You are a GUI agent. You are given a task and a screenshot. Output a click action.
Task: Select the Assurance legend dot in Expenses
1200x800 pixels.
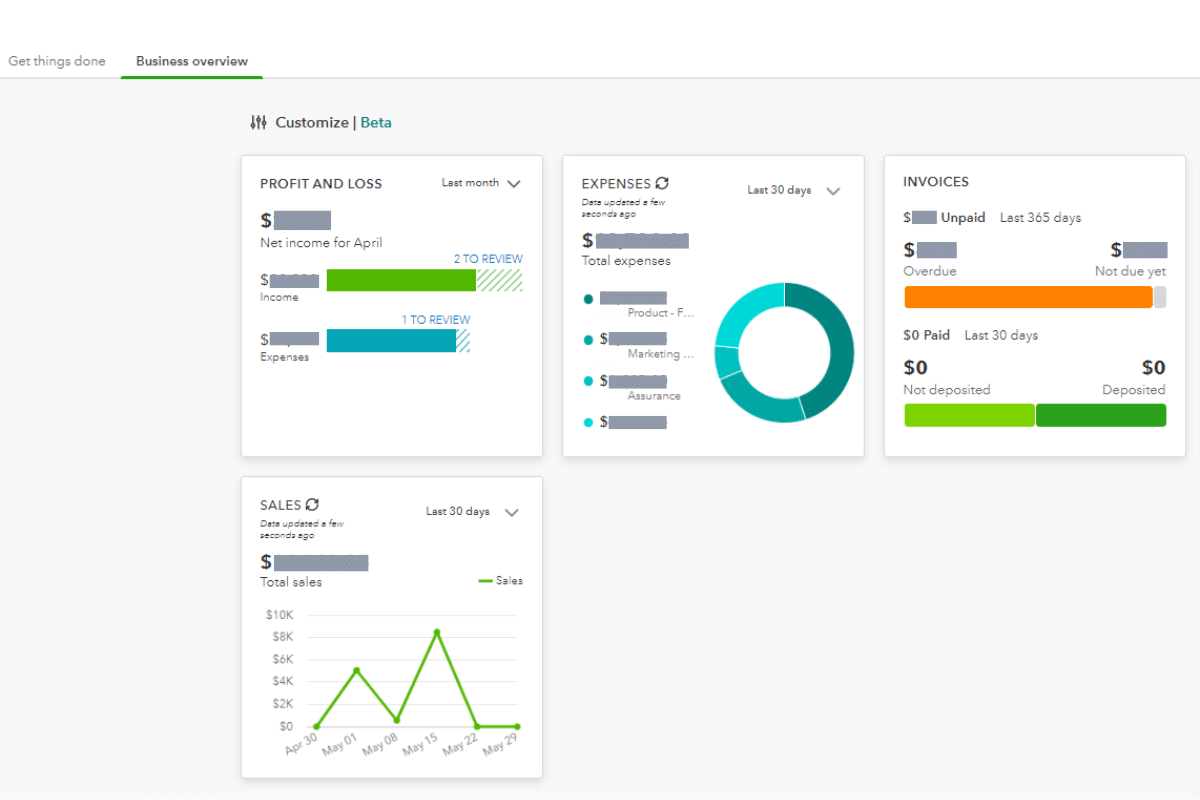(x=588, y=381)
